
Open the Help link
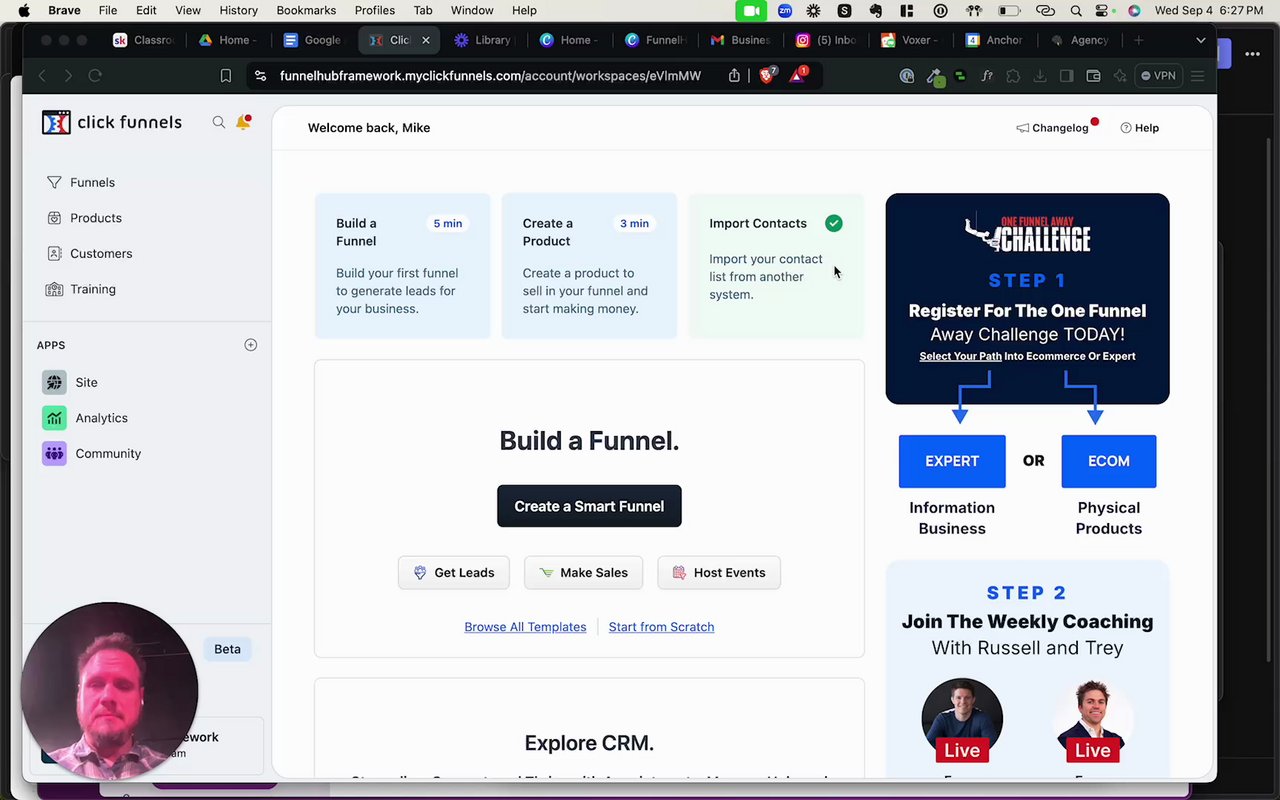point(1140,128)
